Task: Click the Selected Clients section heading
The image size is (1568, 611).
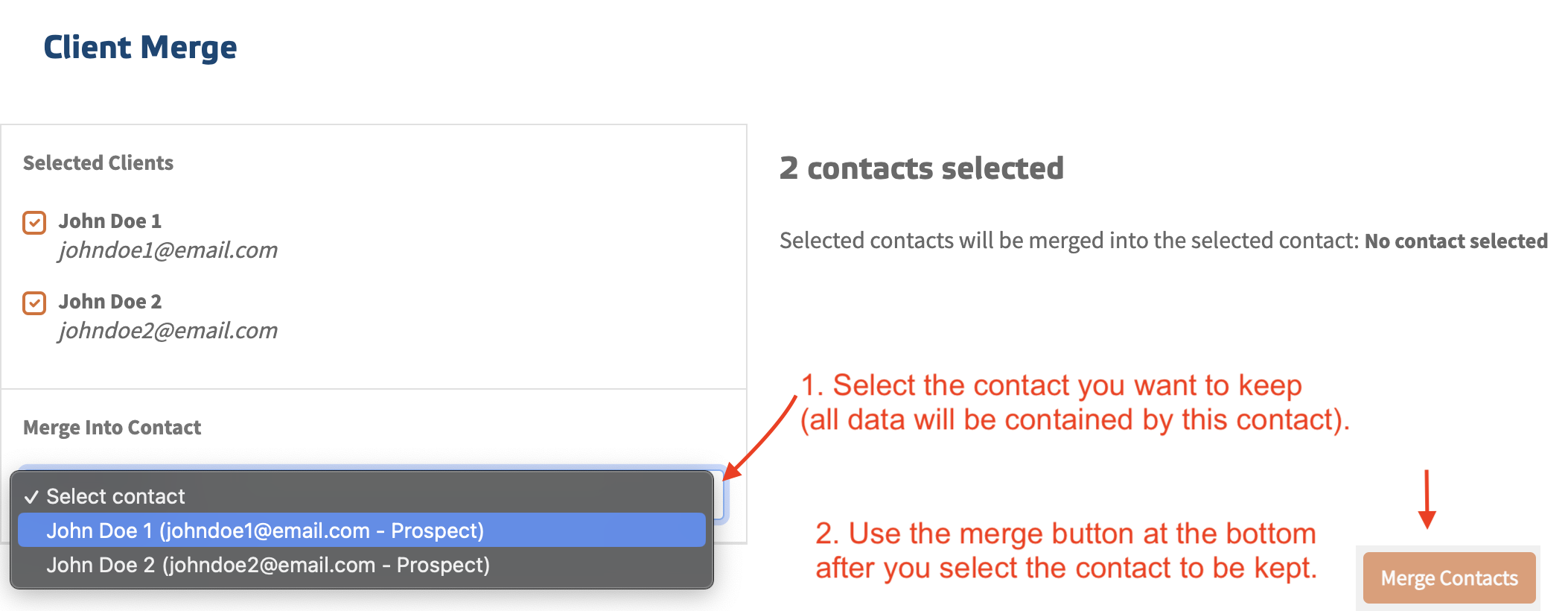Action: [98, 163]
